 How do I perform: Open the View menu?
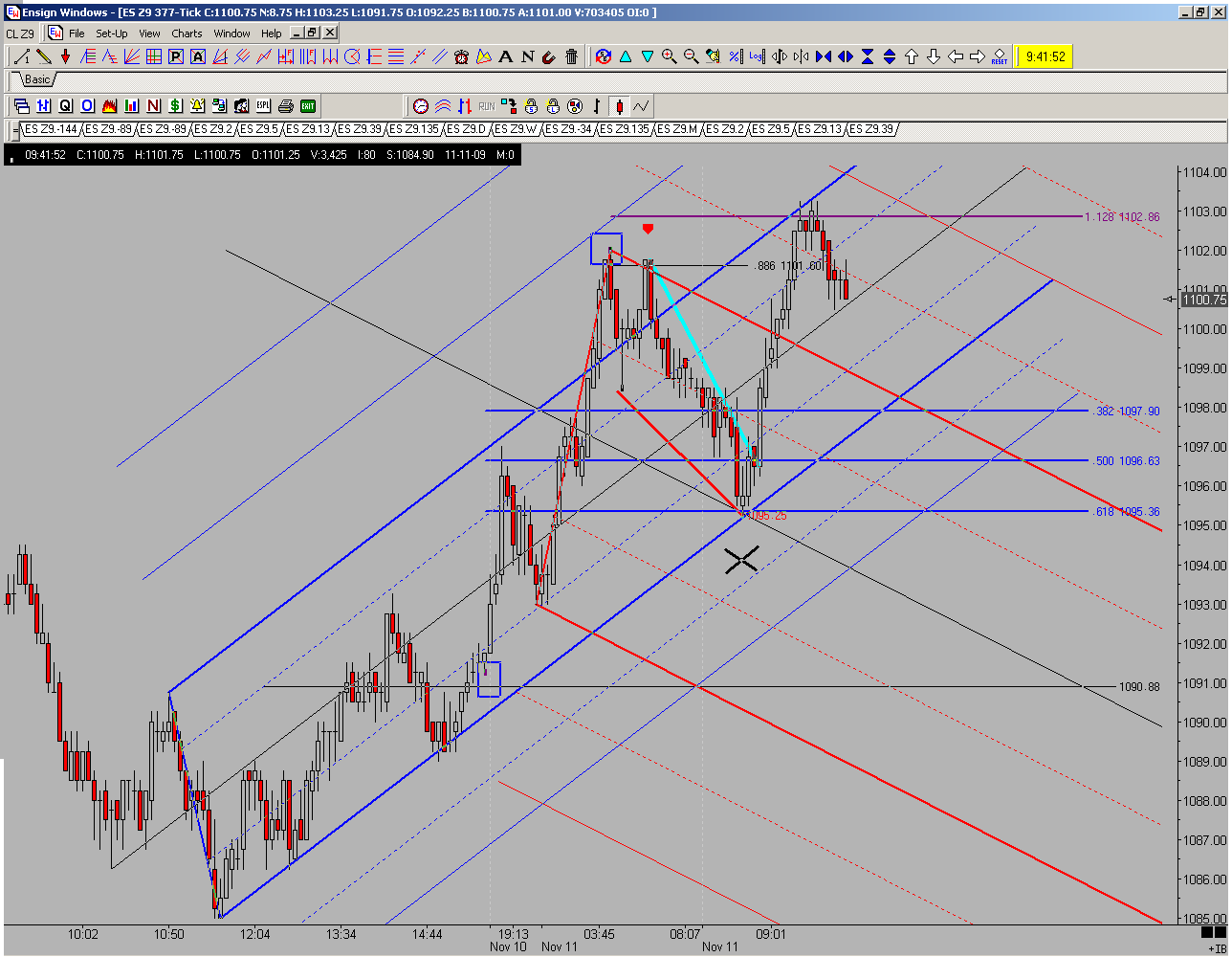pos(149,33)
